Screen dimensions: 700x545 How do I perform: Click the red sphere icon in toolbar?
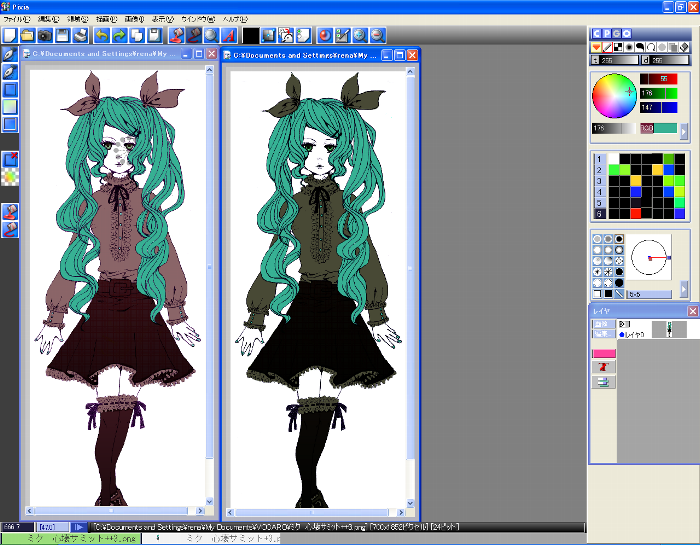click(x=325, y=35)
